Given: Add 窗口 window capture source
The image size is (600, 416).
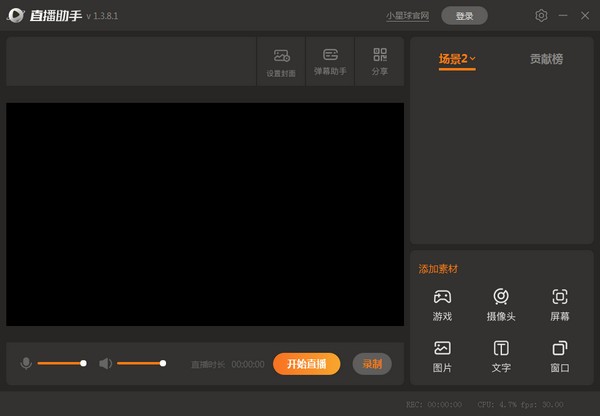Looking at the screenshot, I should 560,356.
